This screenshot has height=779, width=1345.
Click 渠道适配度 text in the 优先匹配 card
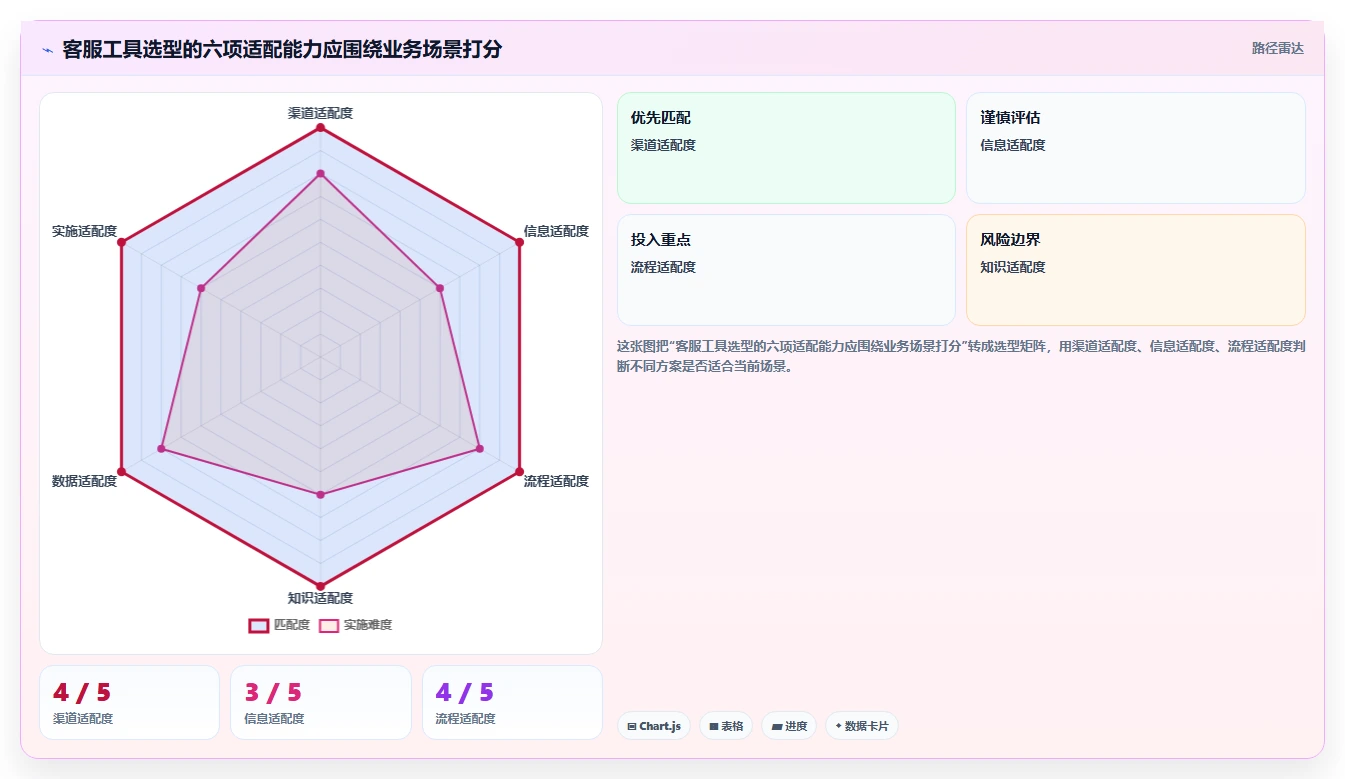(663, 145)
